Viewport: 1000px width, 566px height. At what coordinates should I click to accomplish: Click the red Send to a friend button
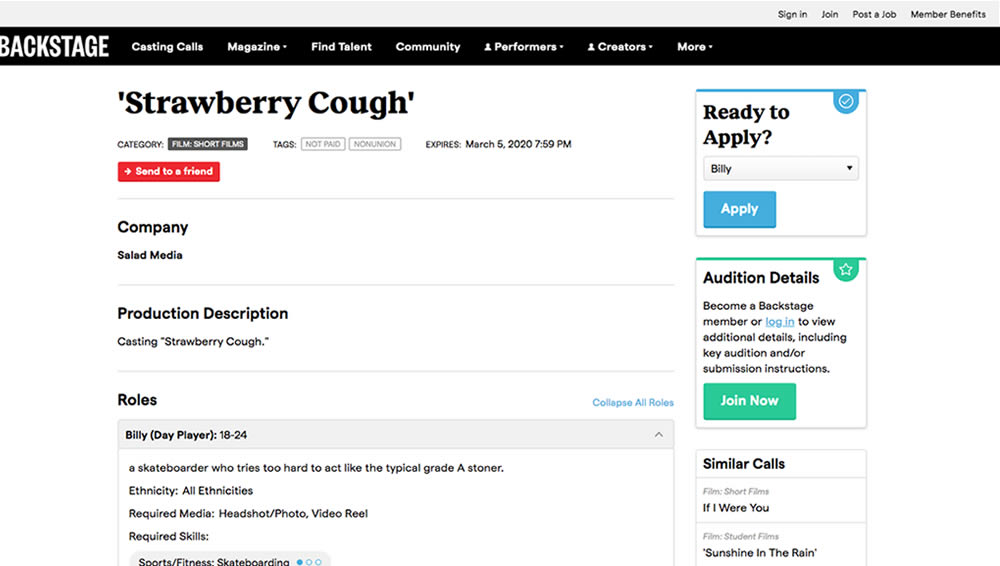tap(169, 172)
